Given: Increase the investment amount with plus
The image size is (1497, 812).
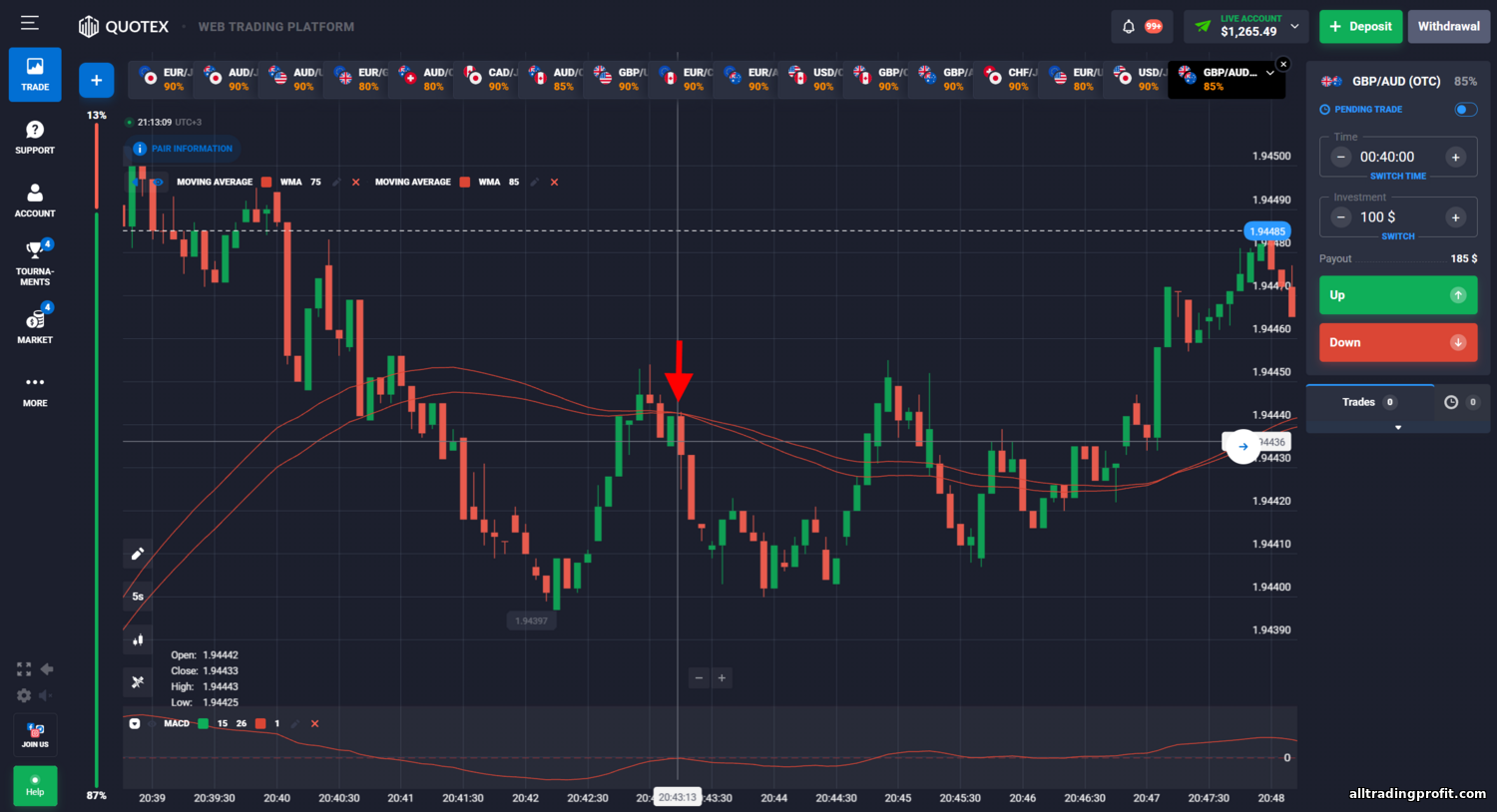Looking at the screenshot, I should [1455, 217].
